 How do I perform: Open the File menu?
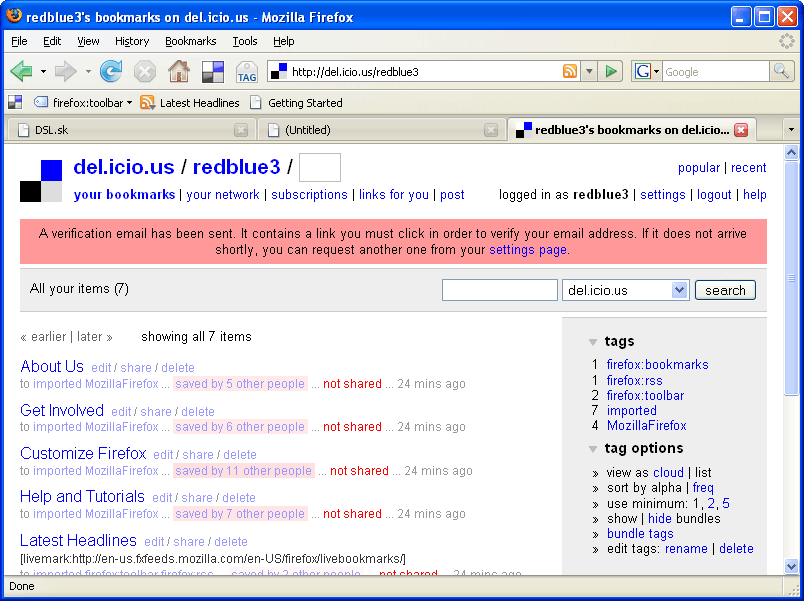[x=19, y=41]
